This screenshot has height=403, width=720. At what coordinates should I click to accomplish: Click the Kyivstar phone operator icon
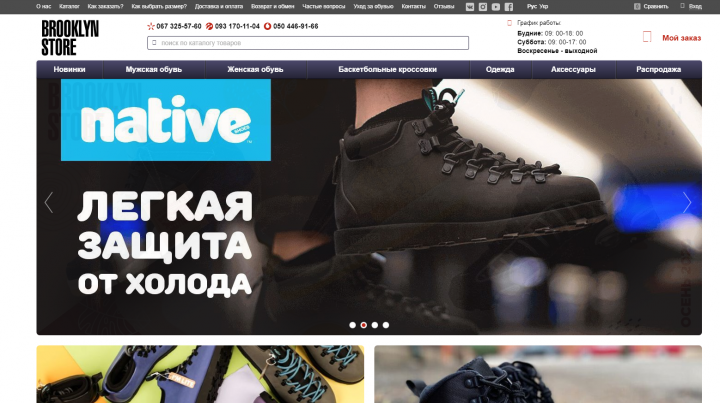[x=151, y=26]
